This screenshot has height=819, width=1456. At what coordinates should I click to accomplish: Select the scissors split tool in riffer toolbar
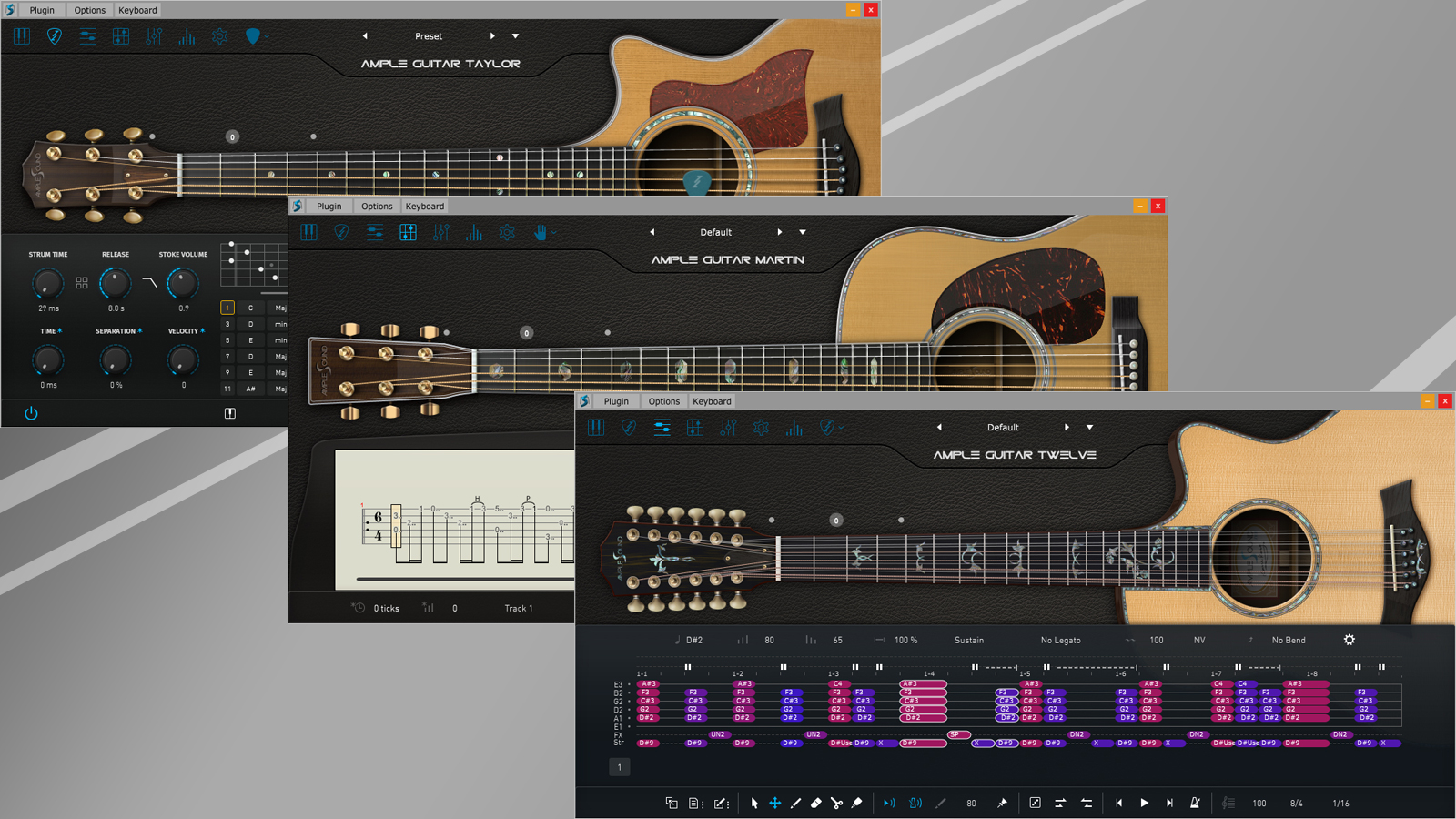pos(836,804)
